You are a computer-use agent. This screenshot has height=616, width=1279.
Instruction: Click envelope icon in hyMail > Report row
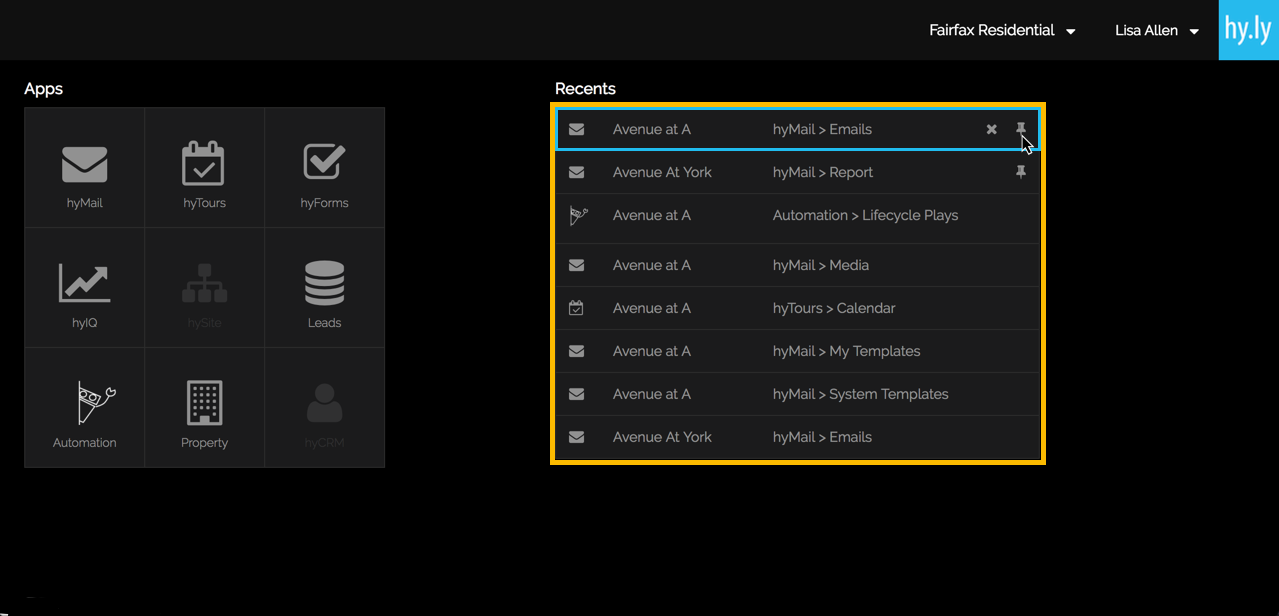[576, 172]
